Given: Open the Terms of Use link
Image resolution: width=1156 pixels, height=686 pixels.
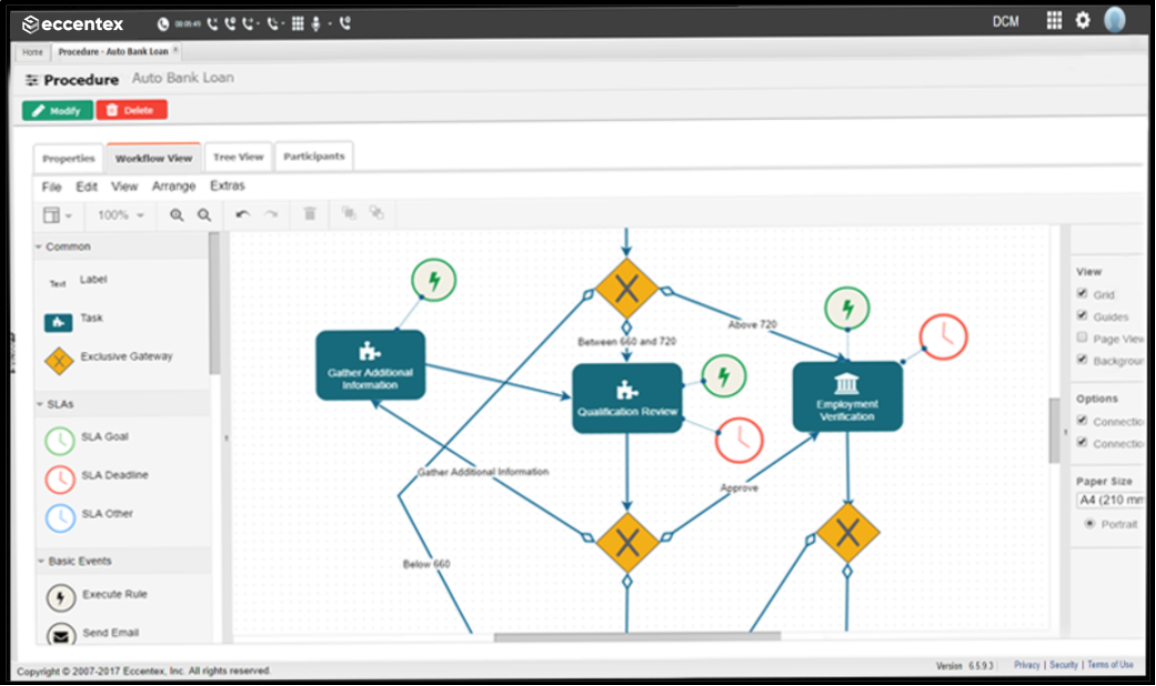Looking at the screenshot, I should tap(1110, 665).
